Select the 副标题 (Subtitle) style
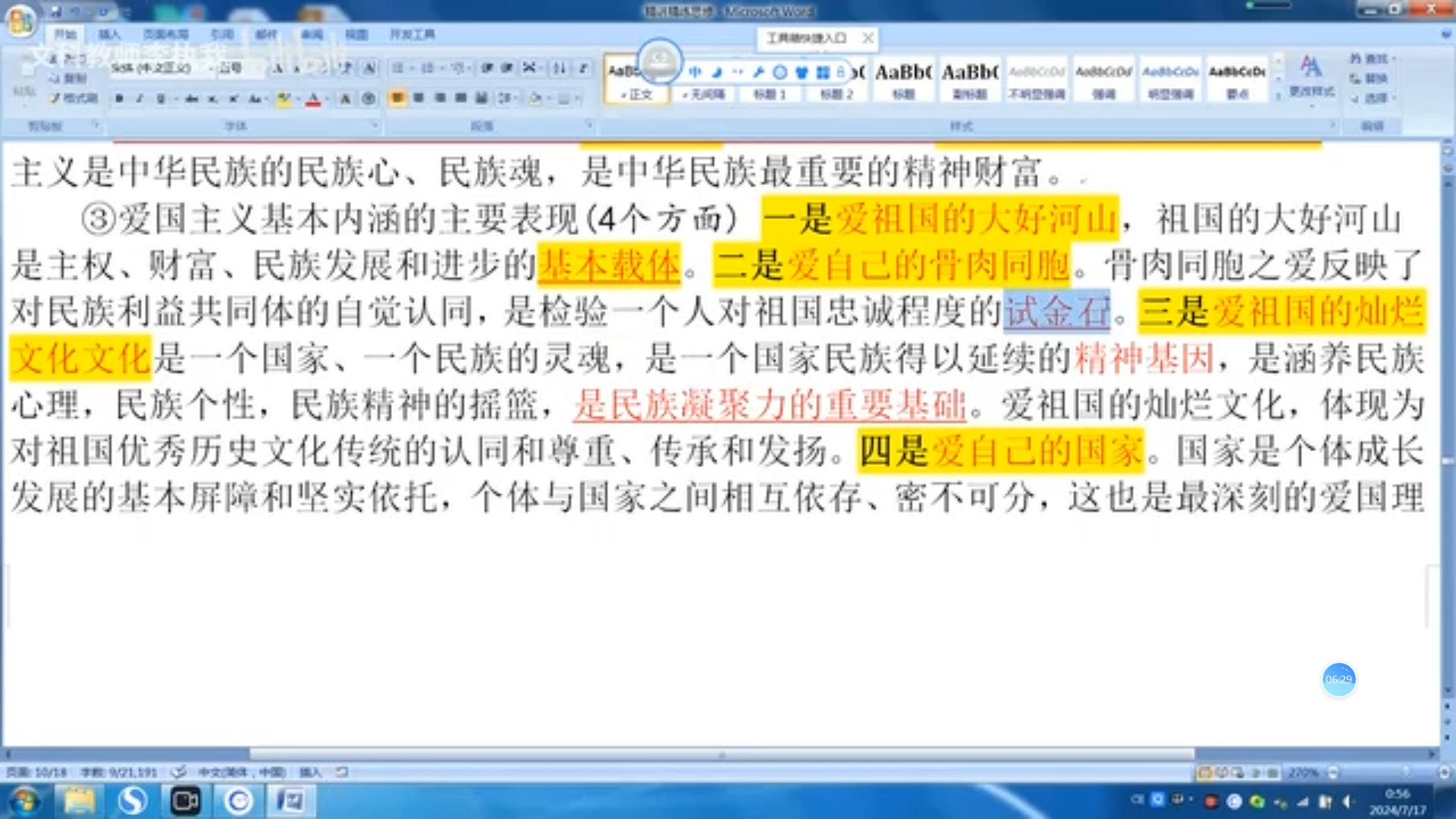The height and width of the screenshot is (819, 1456). coord(969,80)
